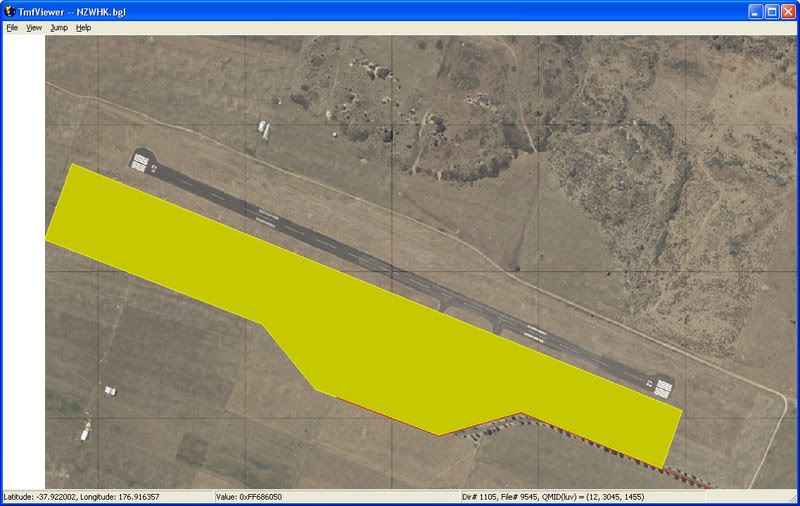
Task: Click the TmfViewer application icon in title bar
Action: tap(10, 11)
